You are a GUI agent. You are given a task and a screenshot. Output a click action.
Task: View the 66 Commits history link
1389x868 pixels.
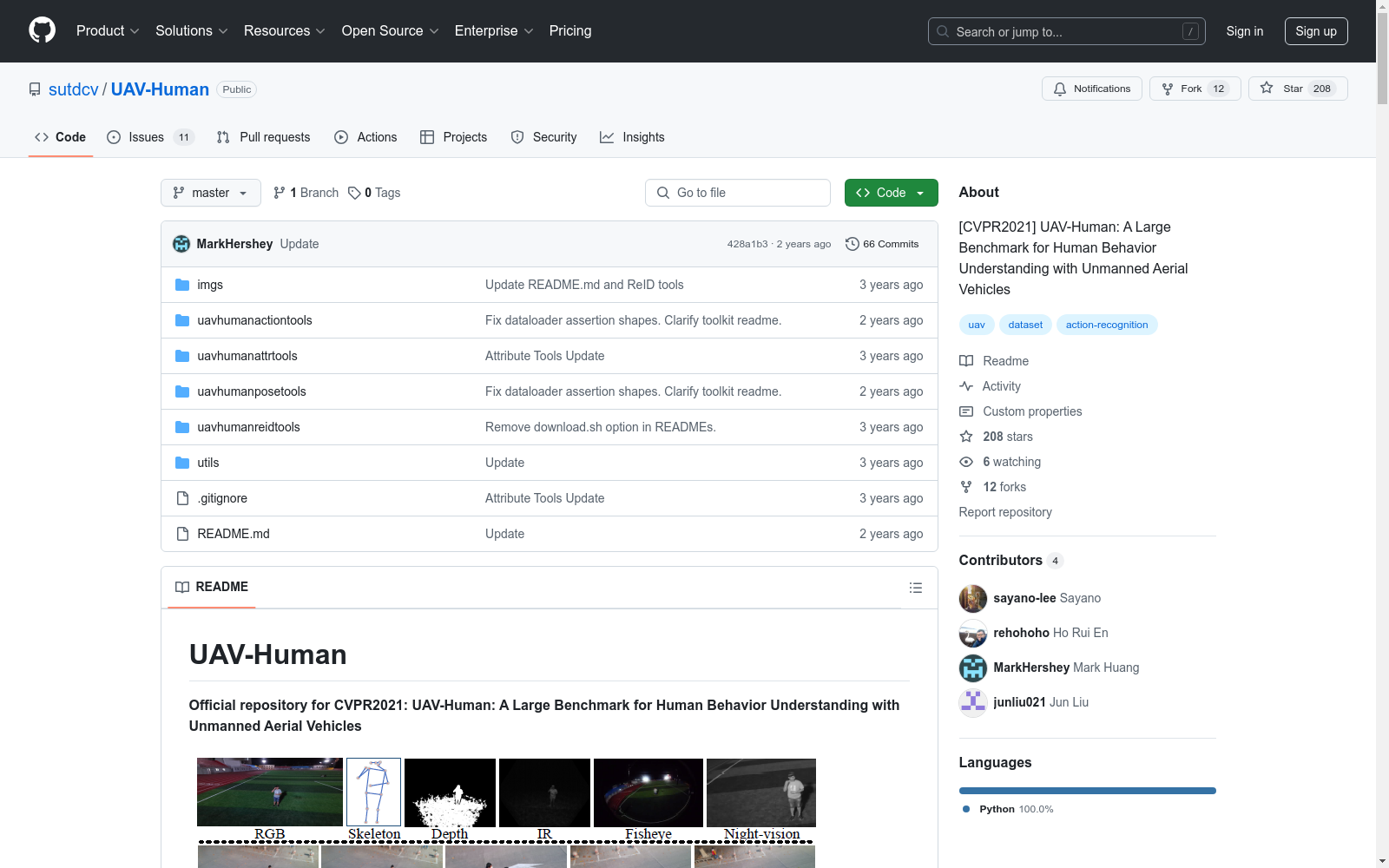(882, 244)
